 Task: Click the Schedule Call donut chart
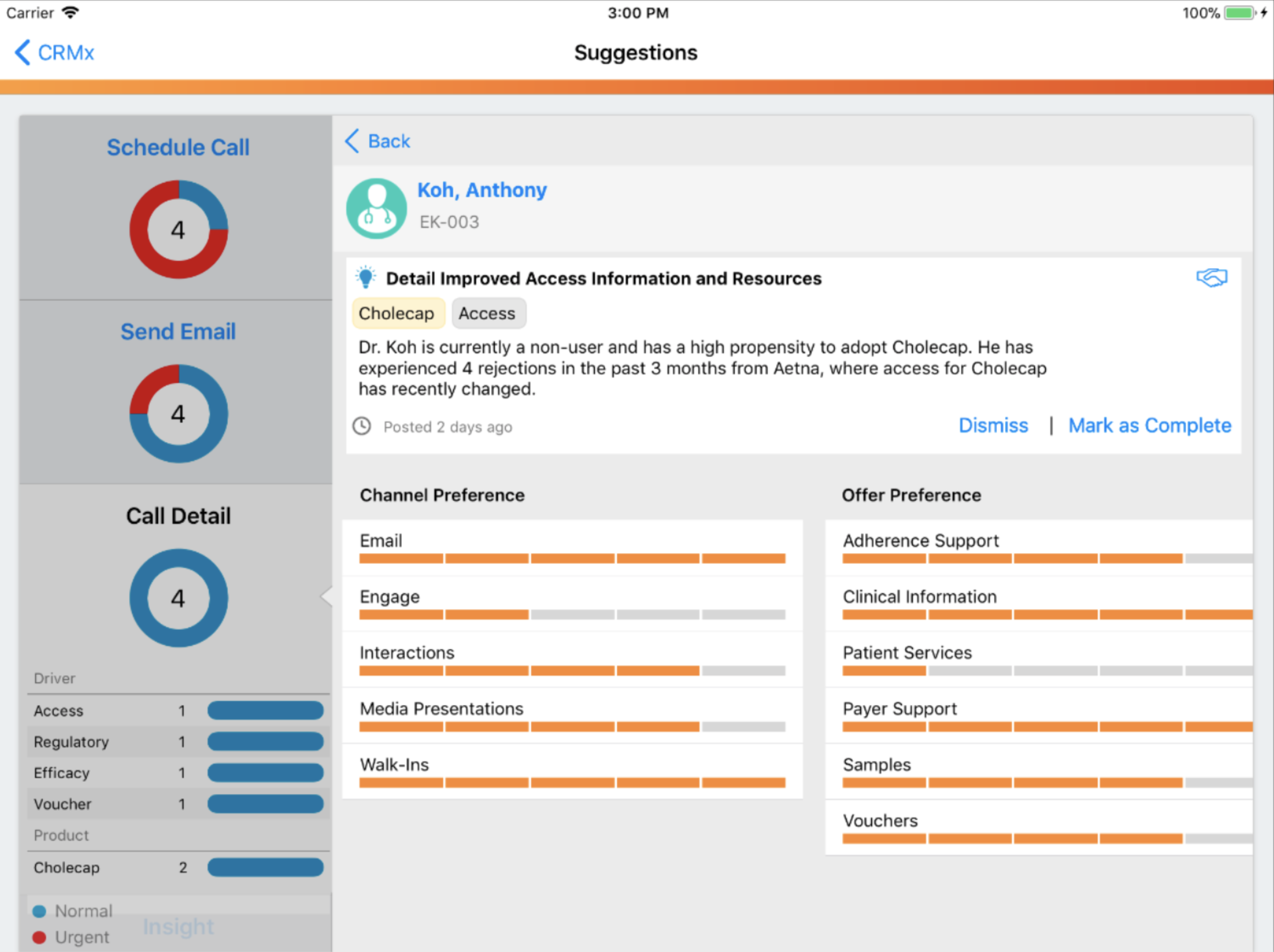pos(178,230)
